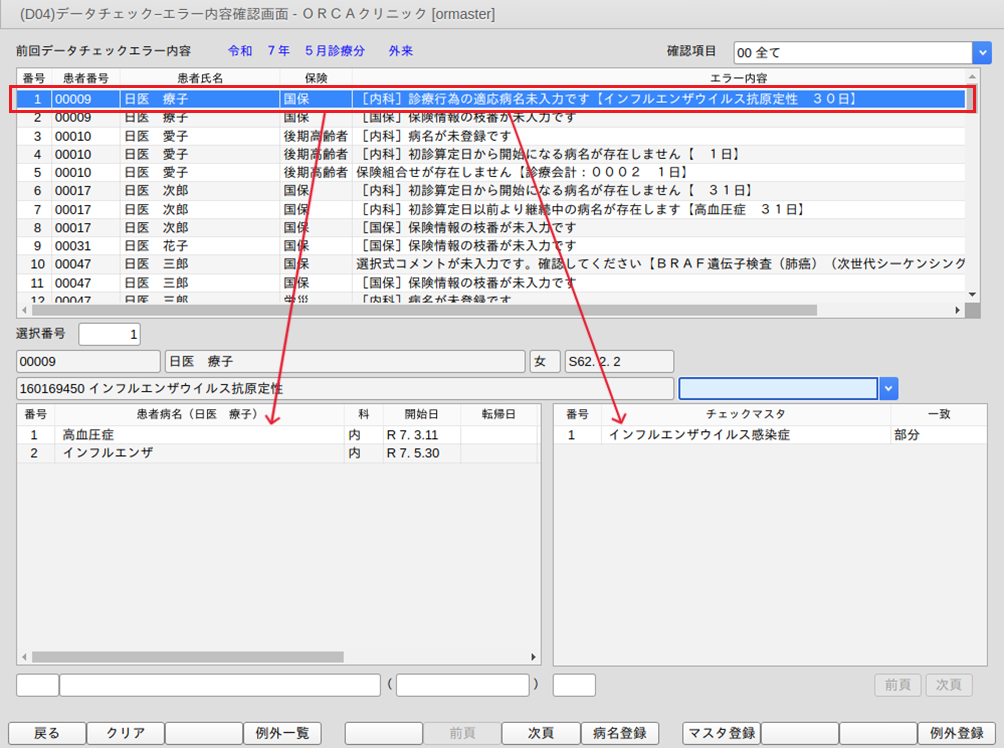Screen dimensions: 1004x748
Task: Go to next page with 次頁
Action: click(539, 733)
